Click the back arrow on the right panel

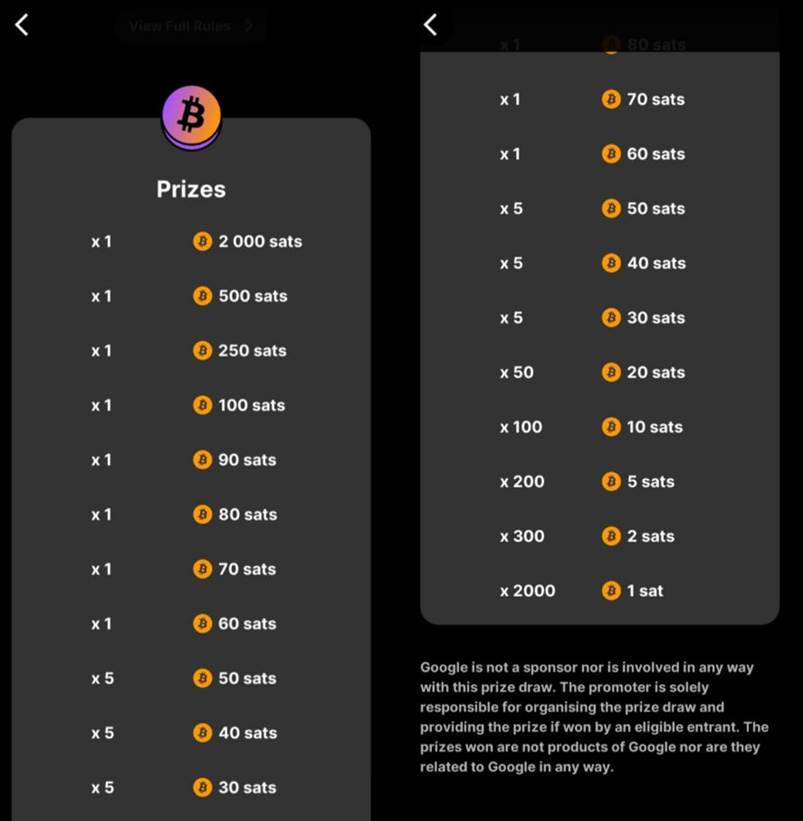point(430,24)
